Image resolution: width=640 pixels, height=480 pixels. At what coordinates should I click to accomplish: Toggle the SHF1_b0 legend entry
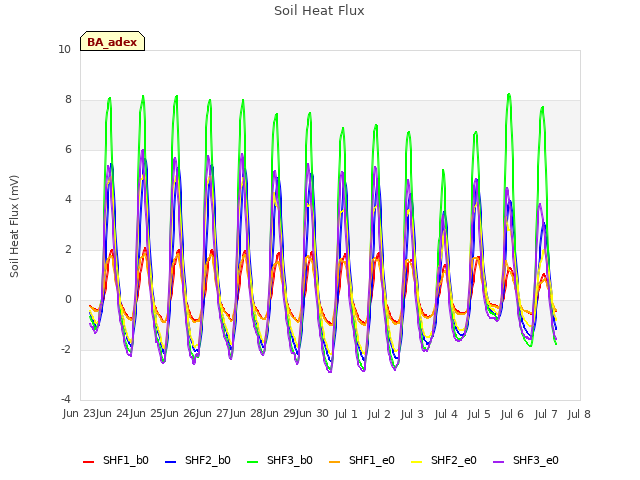[x=116, y=460]
